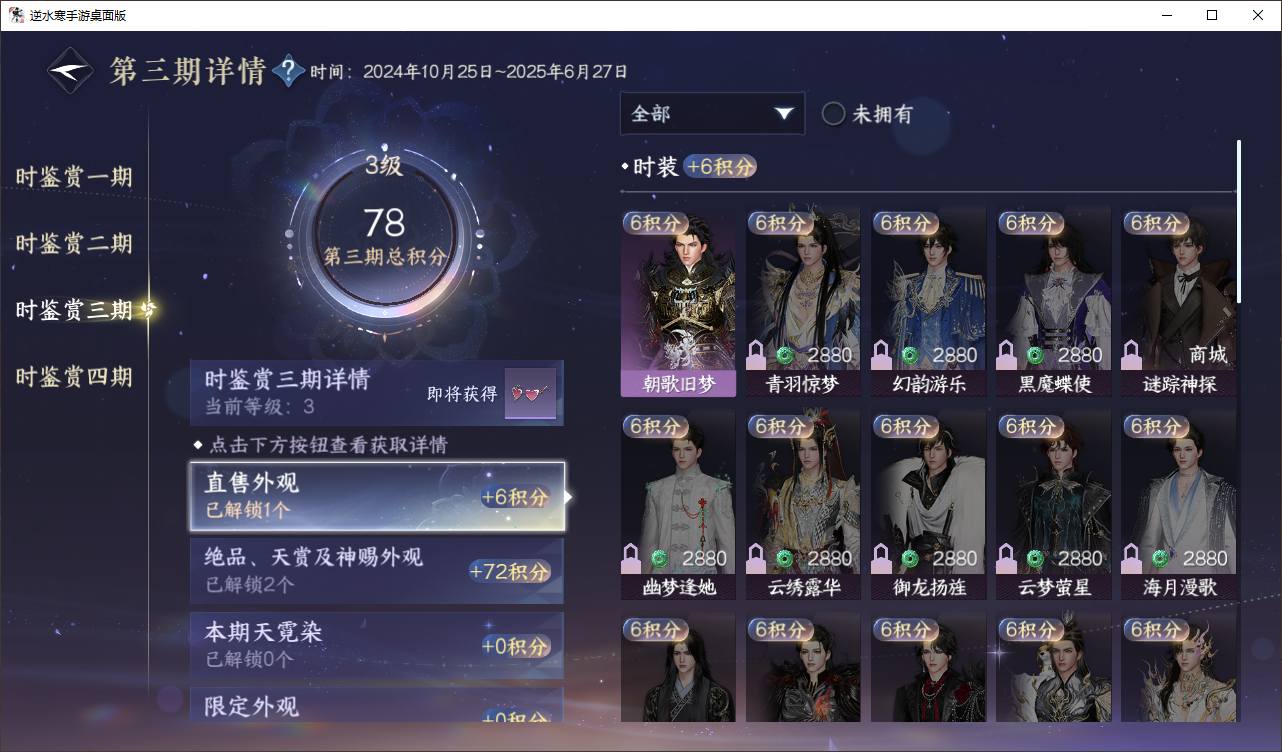This screenshot has height=752, width=1282.
Task: Open the 本期天霓染 points row
Action: 377,645
